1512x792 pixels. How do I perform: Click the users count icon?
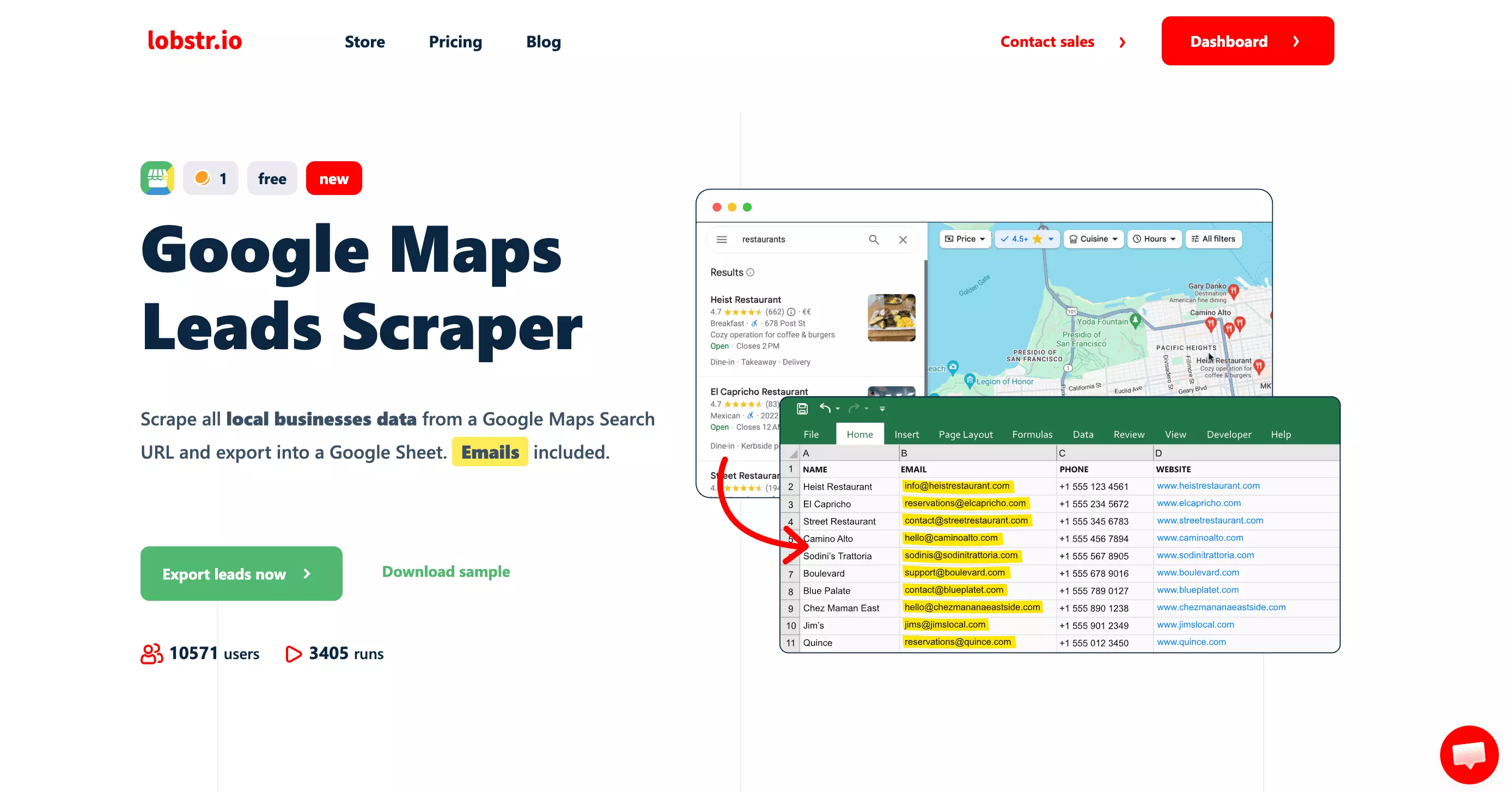pyautogui.click(x=151, y=654)
